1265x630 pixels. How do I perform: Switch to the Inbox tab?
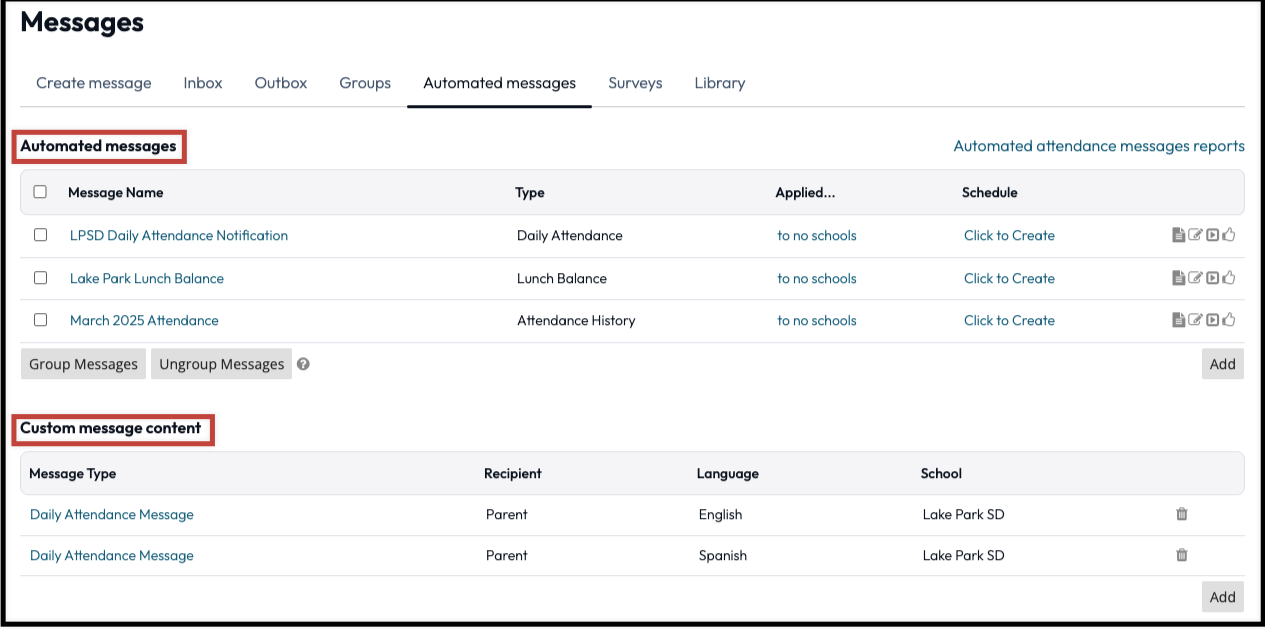[202, 83]
